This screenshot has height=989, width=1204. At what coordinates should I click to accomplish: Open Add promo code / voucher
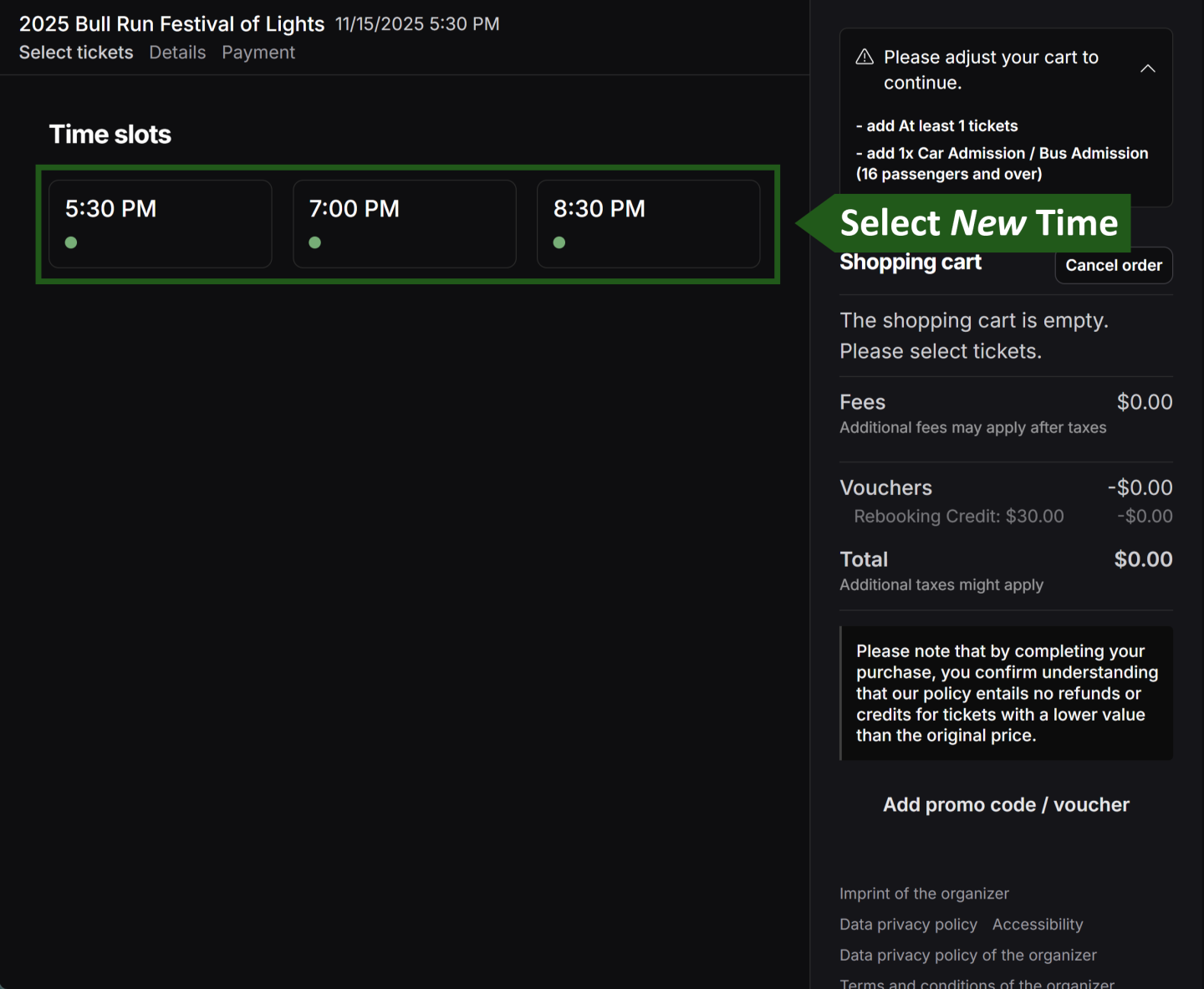1006,804
